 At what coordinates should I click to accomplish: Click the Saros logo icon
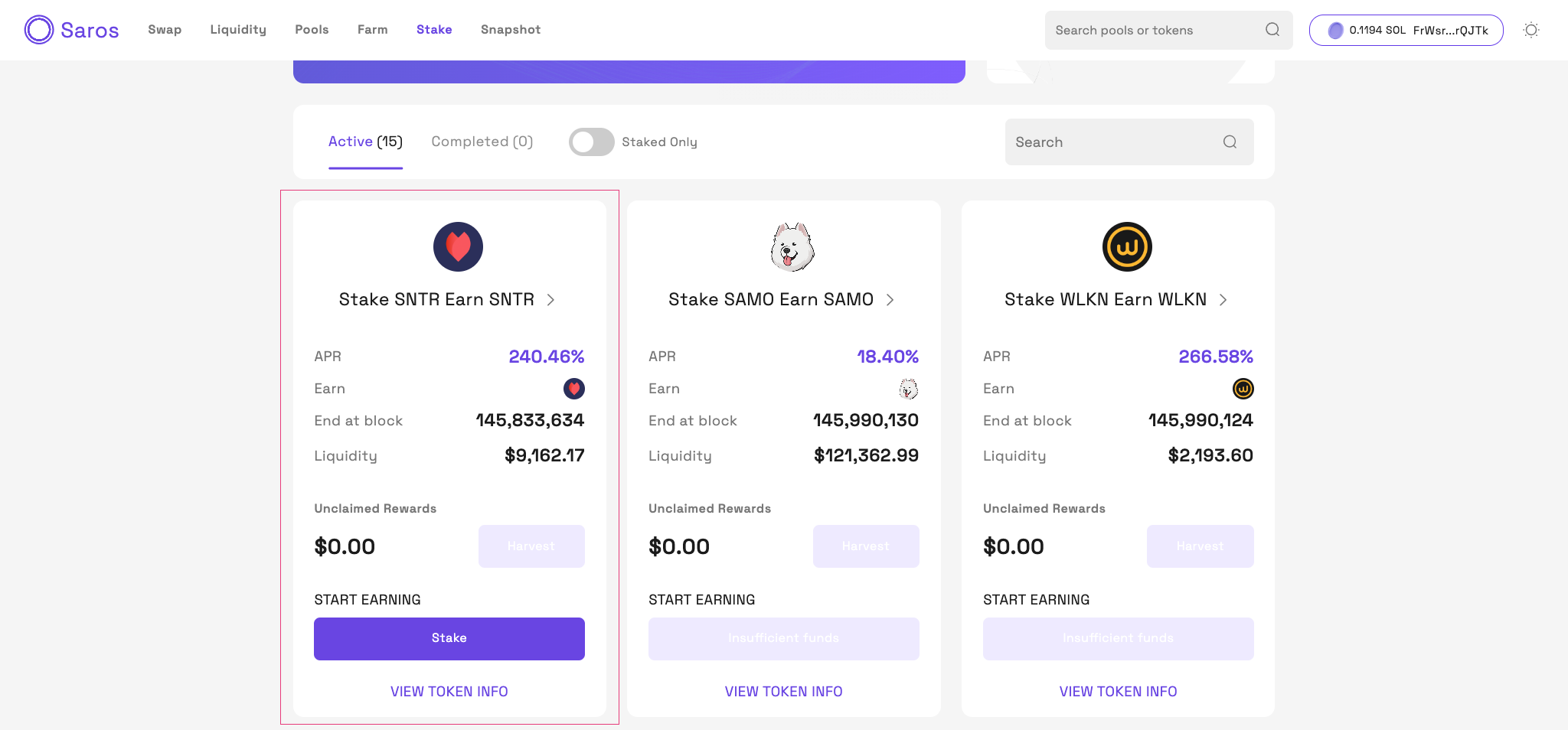coord(39,30)
